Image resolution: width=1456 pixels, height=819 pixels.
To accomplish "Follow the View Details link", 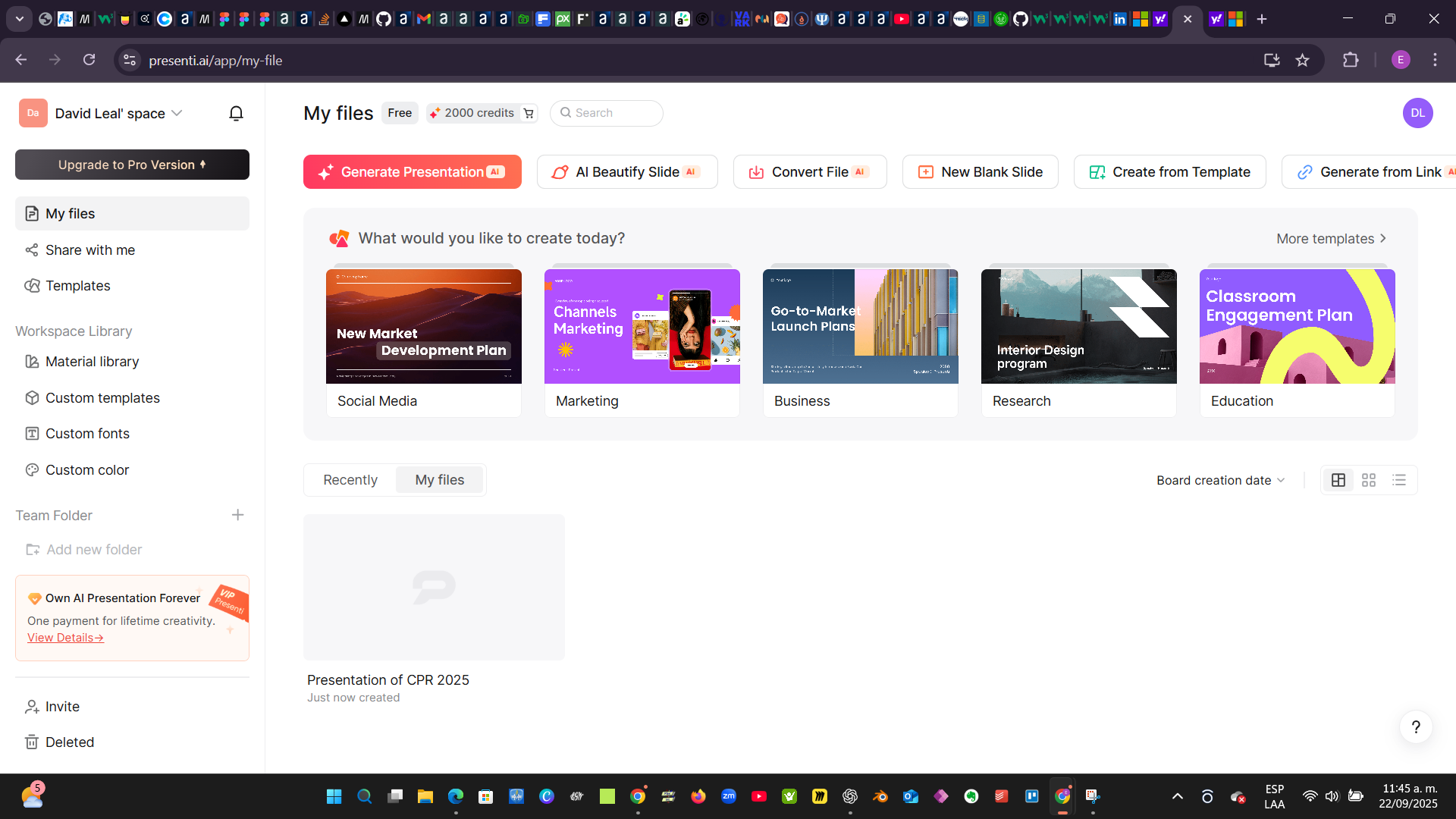I will (x=65, y=638).
